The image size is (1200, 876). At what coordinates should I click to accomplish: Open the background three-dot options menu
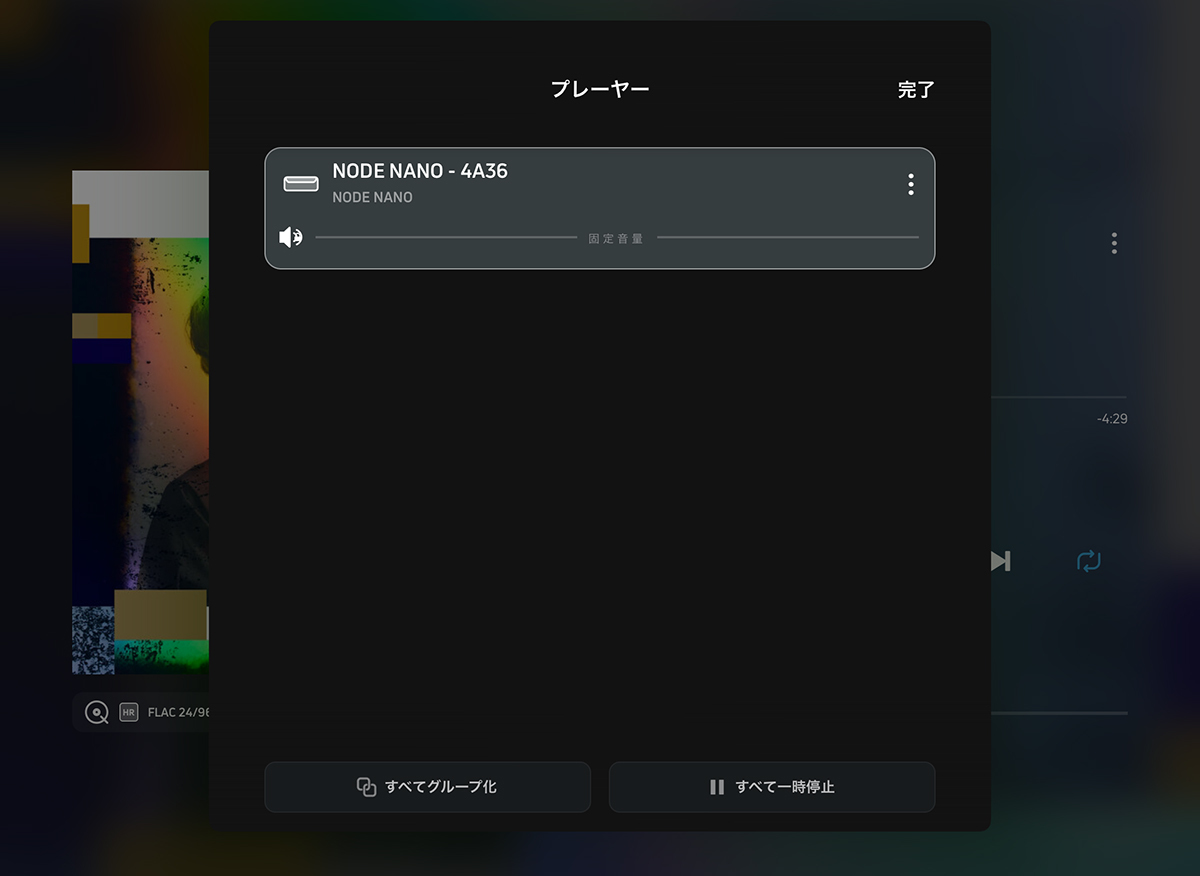click(1114, 243)
